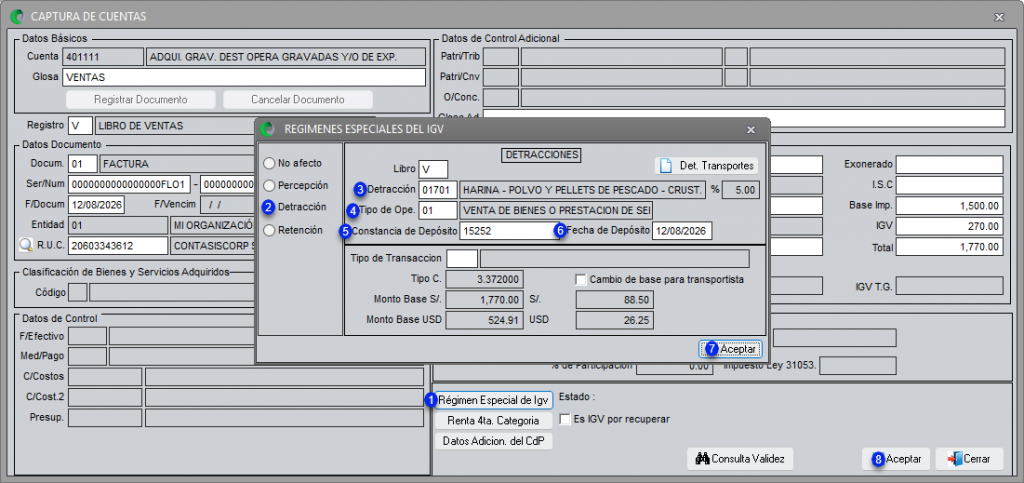The image size is (1024, 483).
Task: Select the Detracción radio option
Action: point(268,208)
